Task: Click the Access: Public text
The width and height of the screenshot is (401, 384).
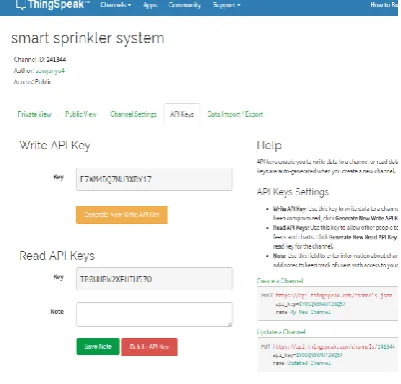Action: pos(32,82)
